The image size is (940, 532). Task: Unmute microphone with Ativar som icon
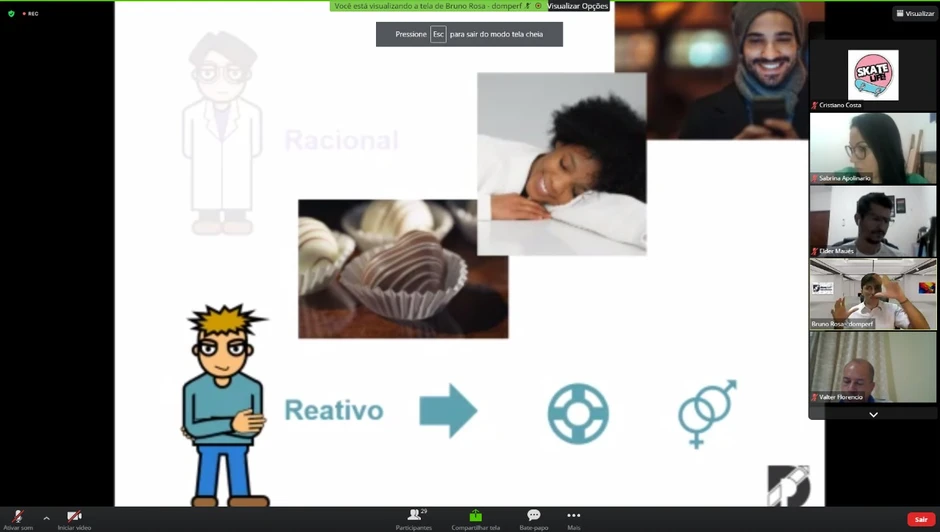(x=17, y=517)
